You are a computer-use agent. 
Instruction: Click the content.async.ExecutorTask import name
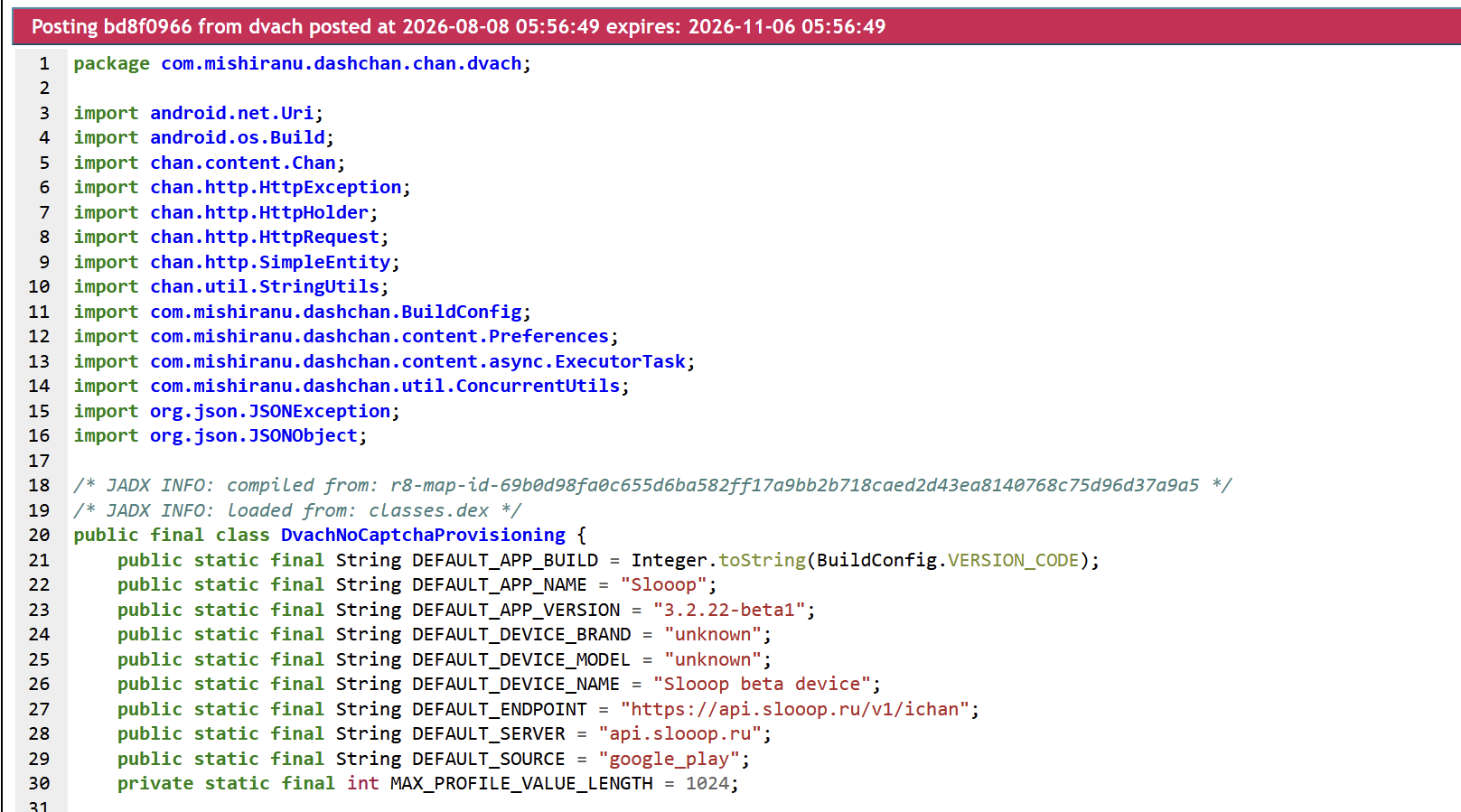(x=418, y=361)
